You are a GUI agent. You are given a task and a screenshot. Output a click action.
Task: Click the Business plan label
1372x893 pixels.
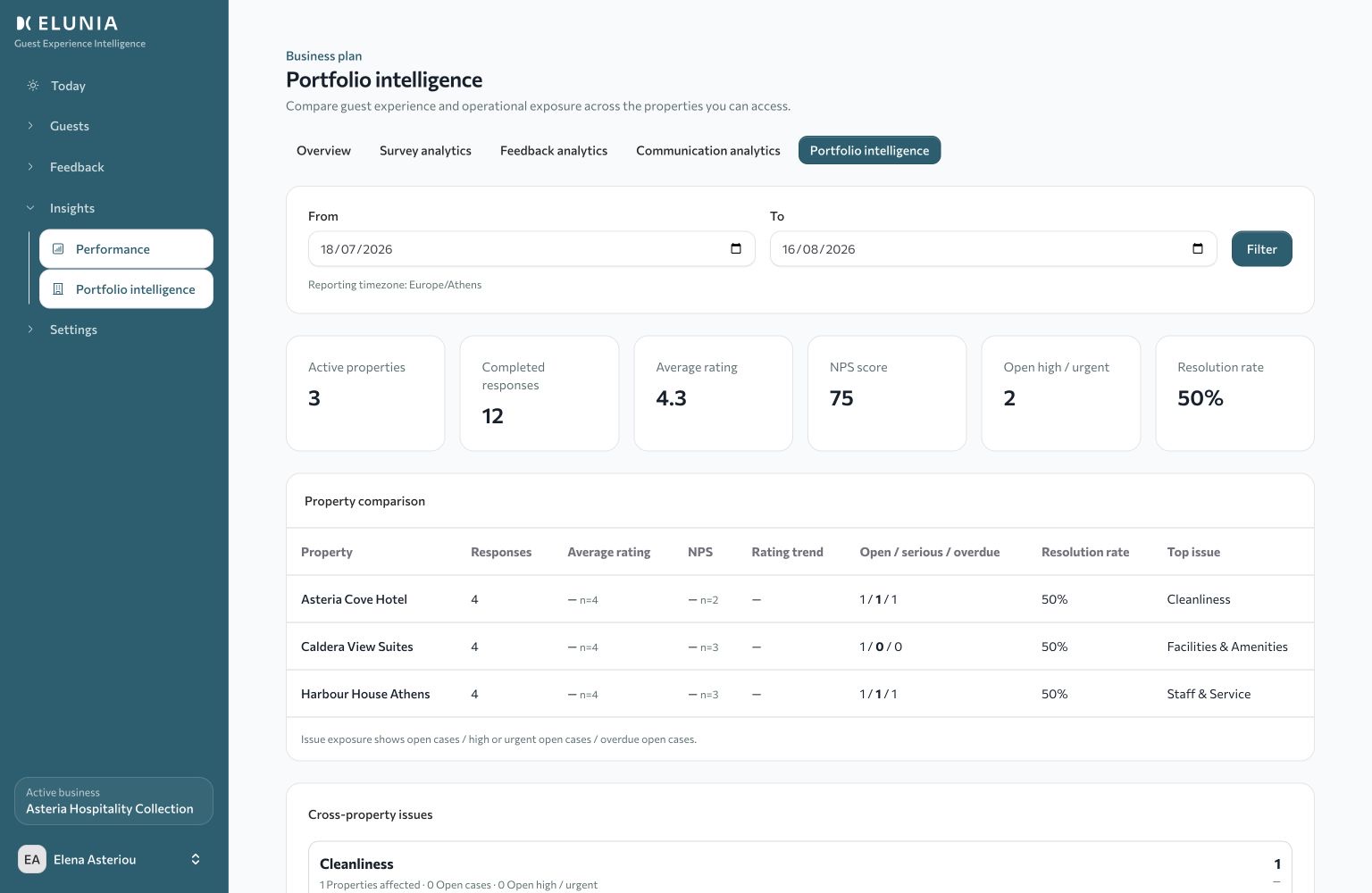point(323,56)
